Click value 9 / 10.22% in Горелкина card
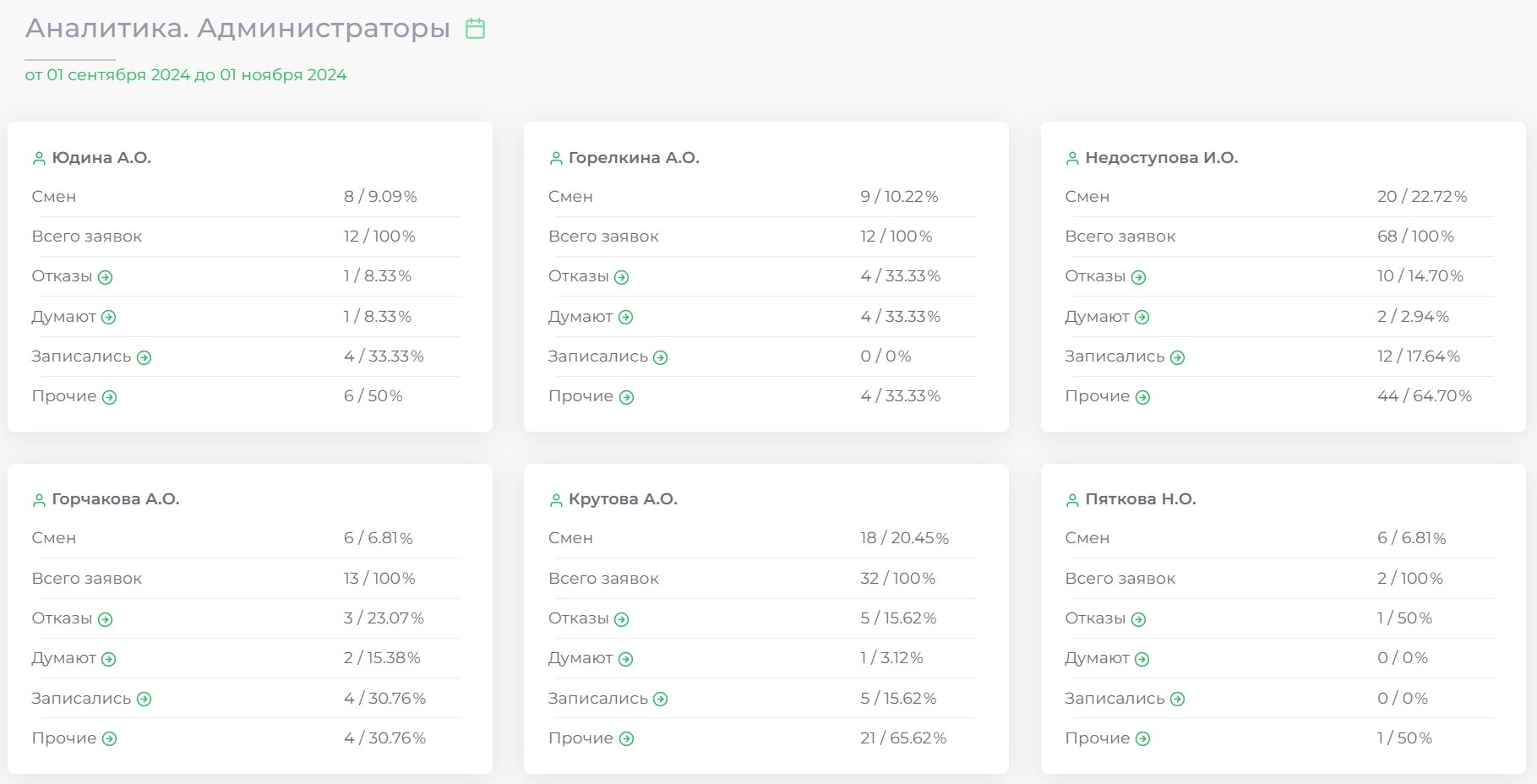Viewport: 1537px width, 784px height. point(899,197)
